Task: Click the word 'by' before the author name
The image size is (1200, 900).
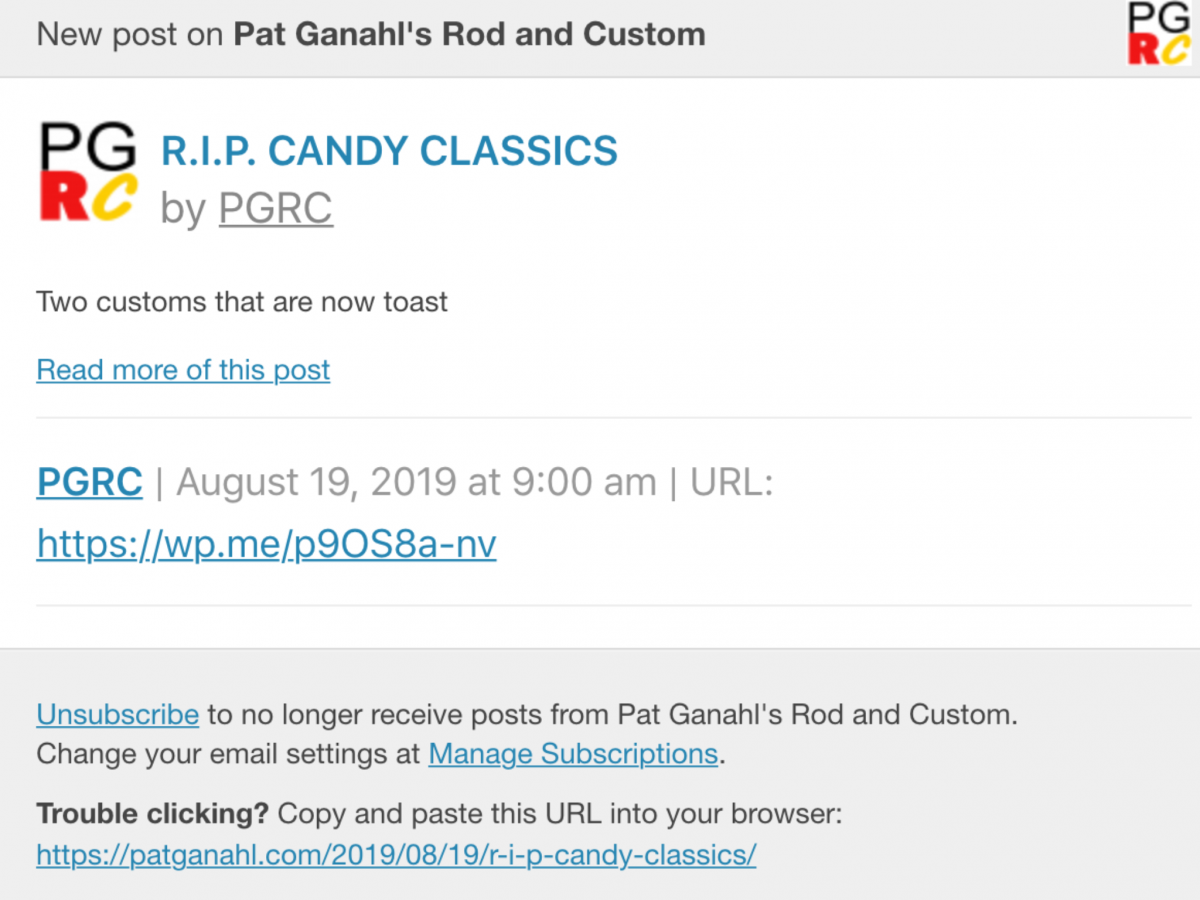Action: click(184, 210)
